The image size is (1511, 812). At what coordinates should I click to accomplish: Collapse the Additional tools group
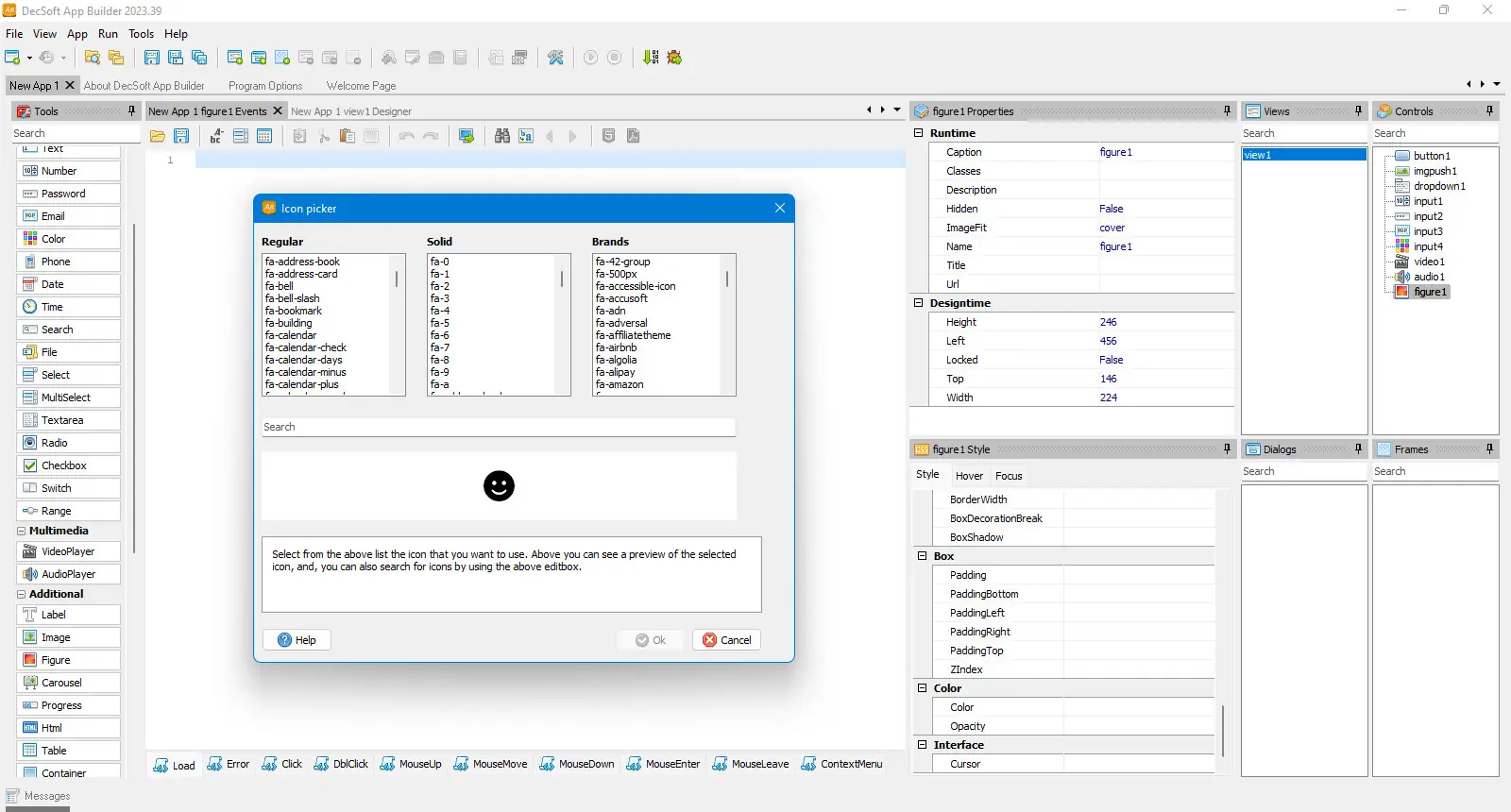(21, 594)
